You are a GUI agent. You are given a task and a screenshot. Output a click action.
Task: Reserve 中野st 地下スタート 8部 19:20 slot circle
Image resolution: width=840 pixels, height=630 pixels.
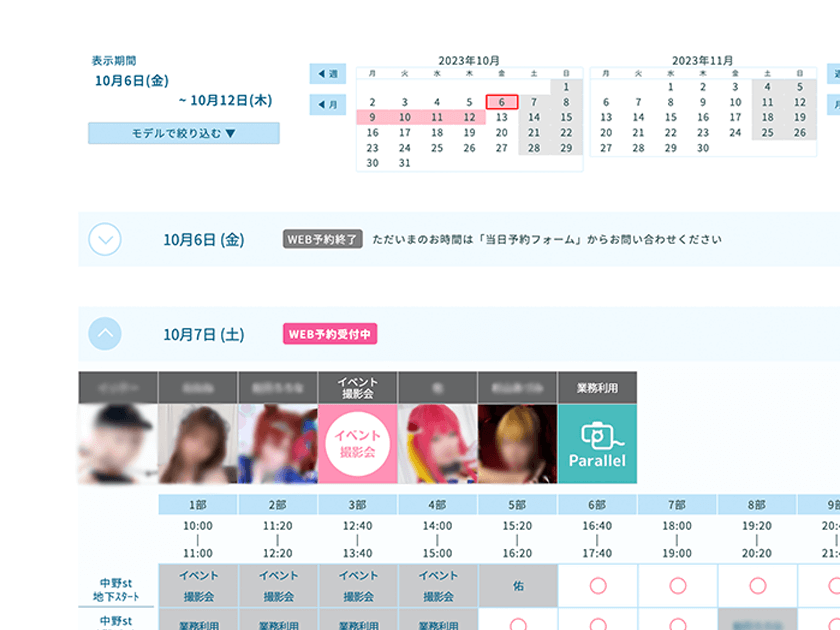(758, 586)
